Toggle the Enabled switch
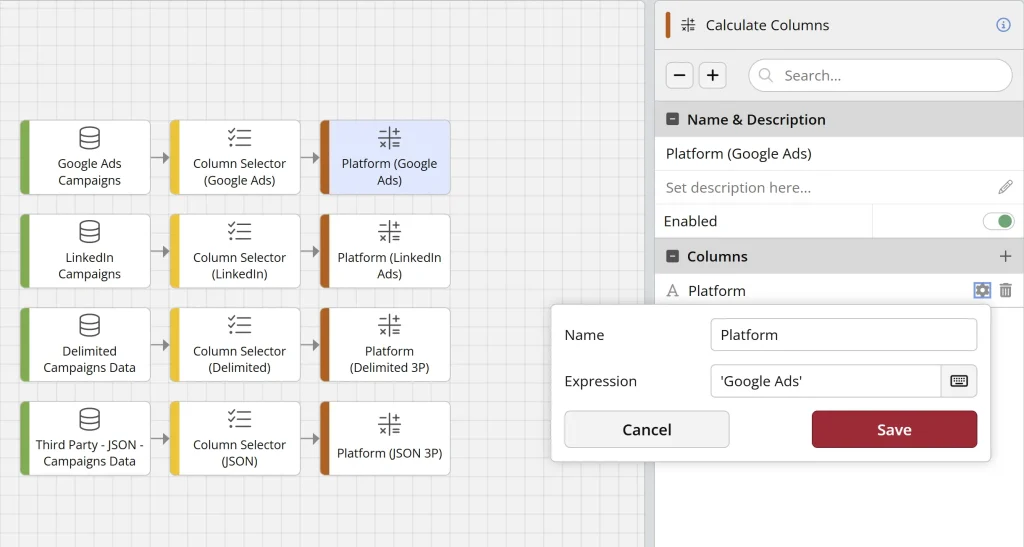 [999, 221]
